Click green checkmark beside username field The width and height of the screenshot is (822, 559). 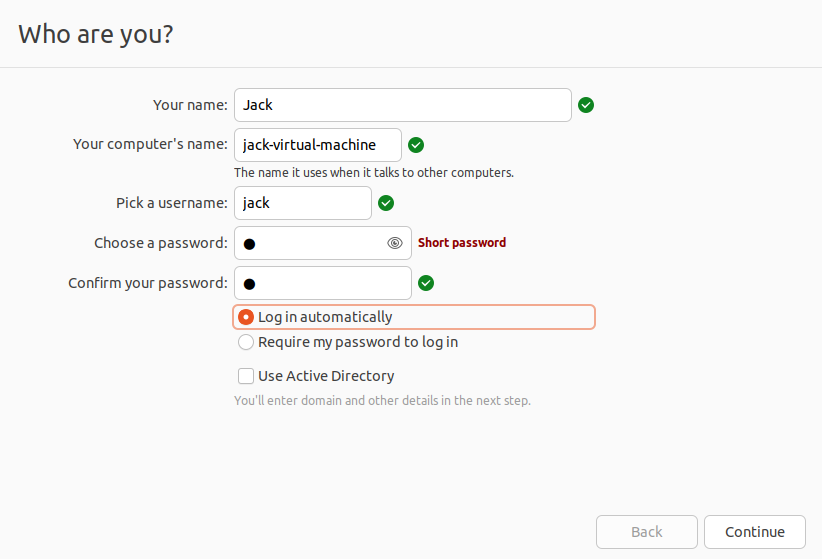[386, 203]
